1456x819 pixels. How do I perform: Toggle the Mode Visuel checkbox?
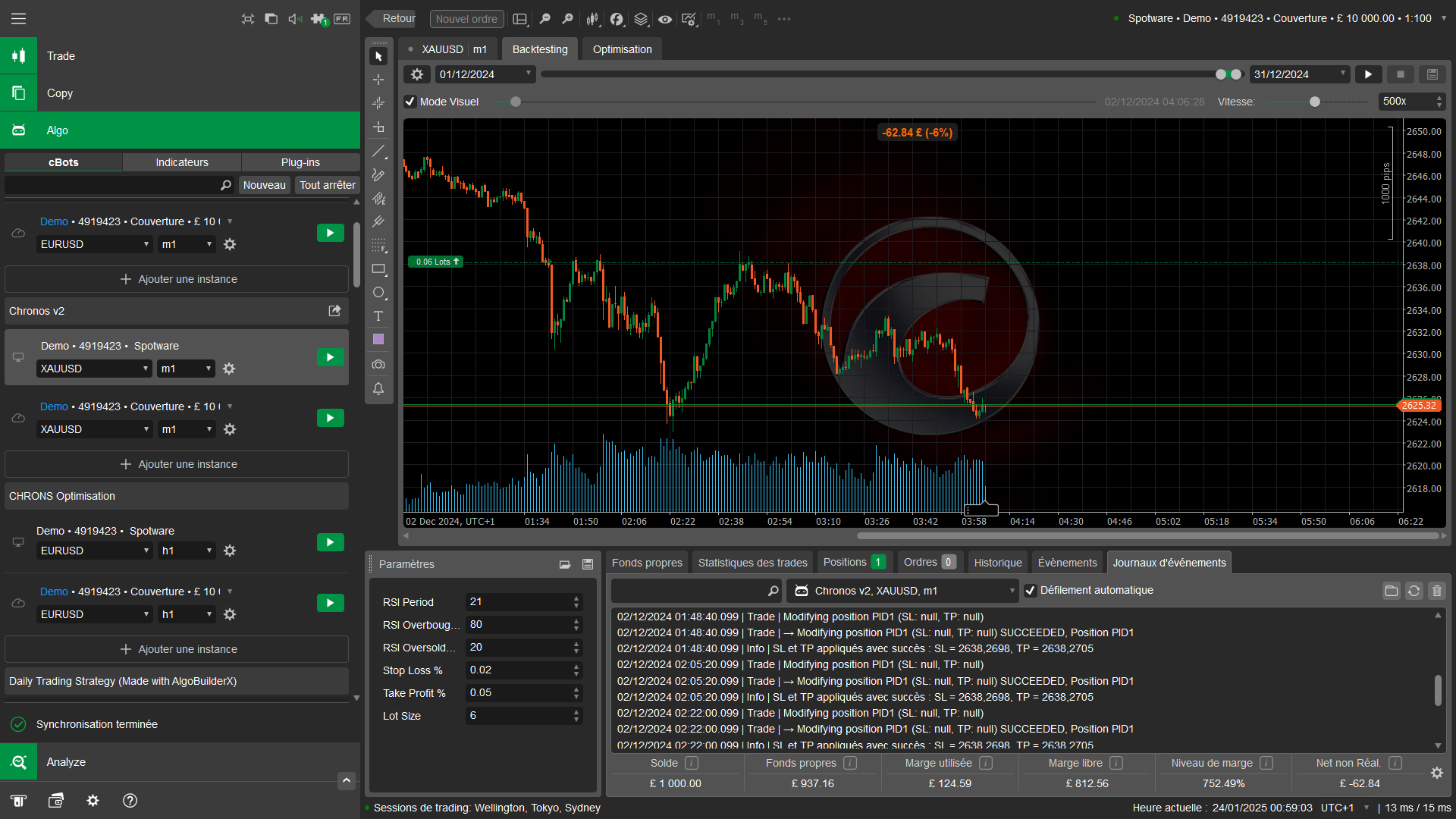point(410,102)
